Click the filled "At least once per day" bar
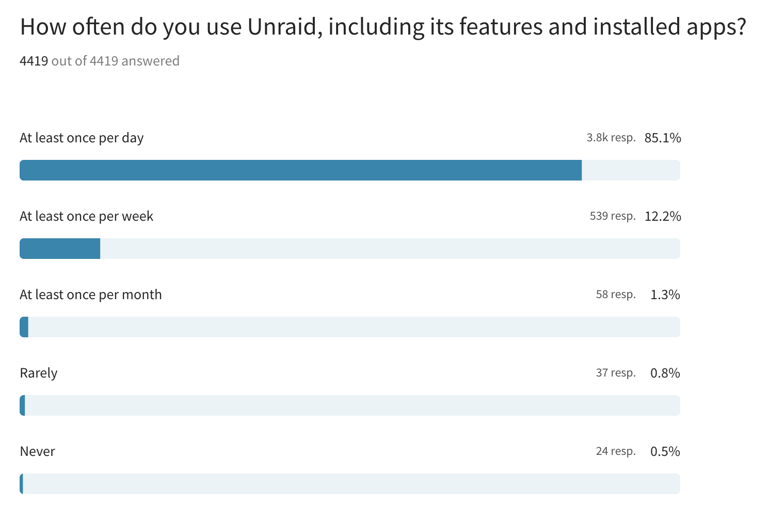Screen dimensions: 768x523 pyautogui.click(x=300, y=170)
